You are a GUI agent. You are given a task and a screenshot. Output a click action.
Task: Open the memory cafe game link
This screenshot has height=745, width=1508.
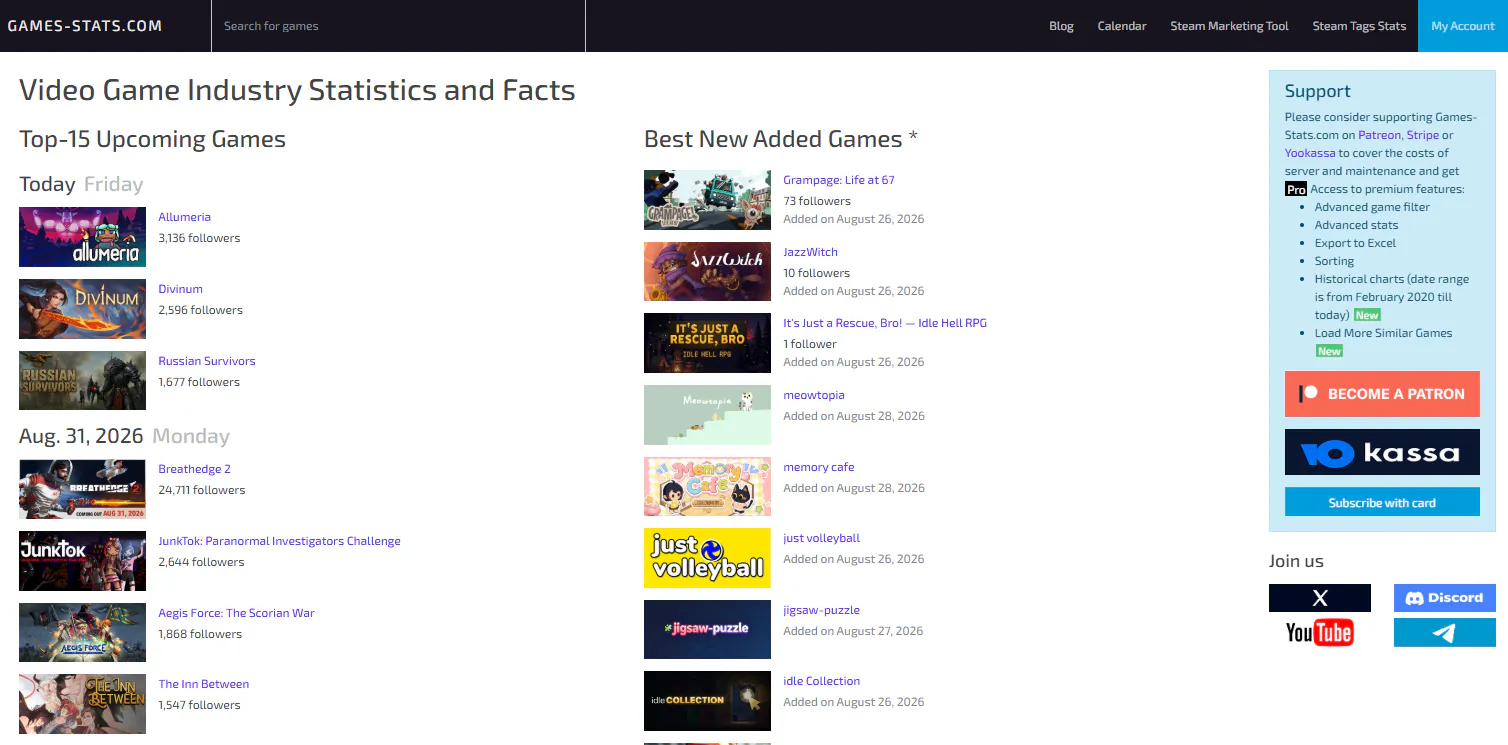[818, 467]
